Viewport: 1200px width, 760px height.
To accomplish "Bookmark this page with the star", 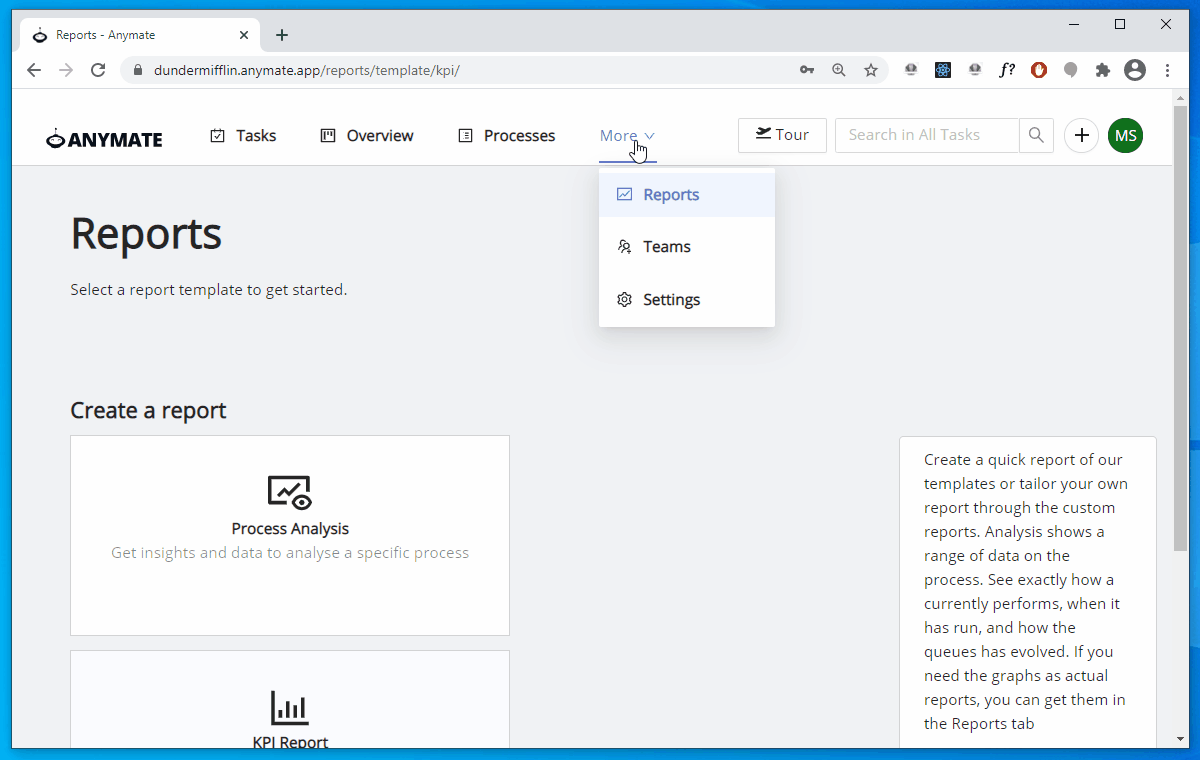I will (x=871, y=70).
